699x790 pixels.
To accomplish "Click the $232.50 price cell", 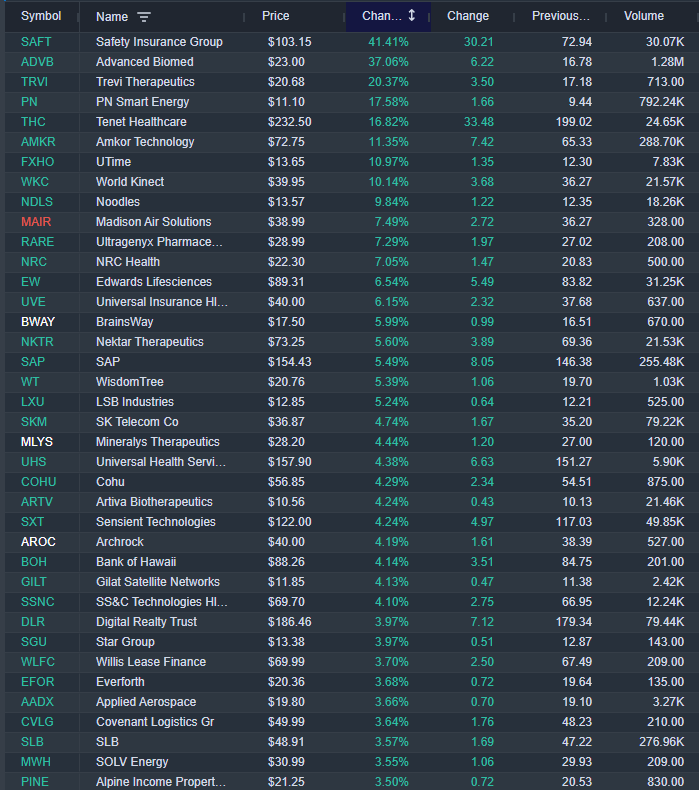I will (x=289, y=122).
